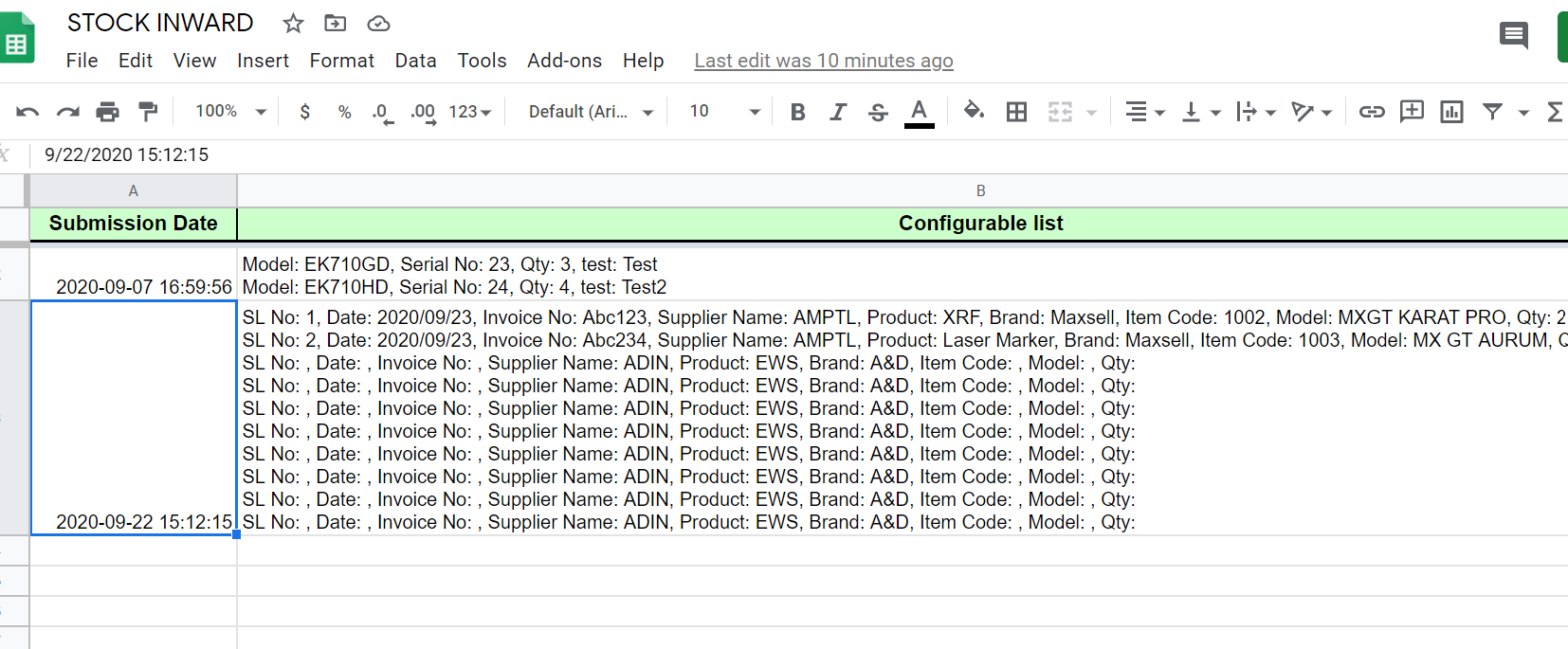Open the borders menu
Screen dimensions: 1568x649
(x=1016, y=112)
